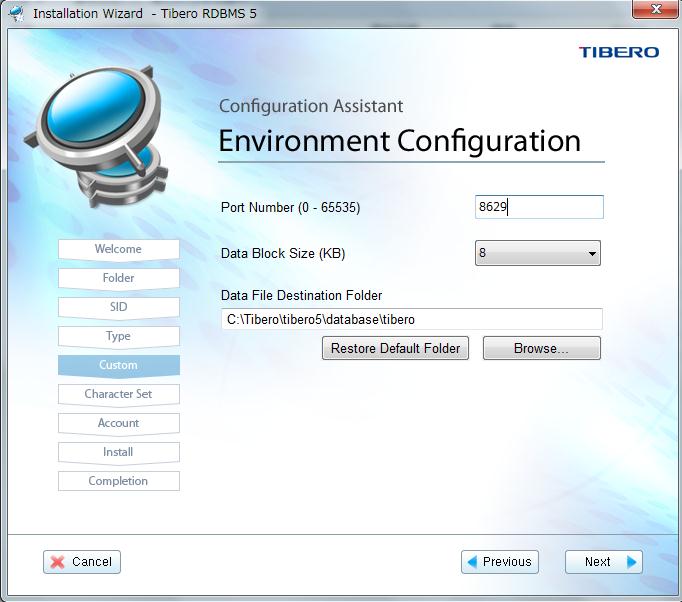Open the Data Block Size dropdown
The width and height of the screenshot is (682, 602).
pos(538,253)
